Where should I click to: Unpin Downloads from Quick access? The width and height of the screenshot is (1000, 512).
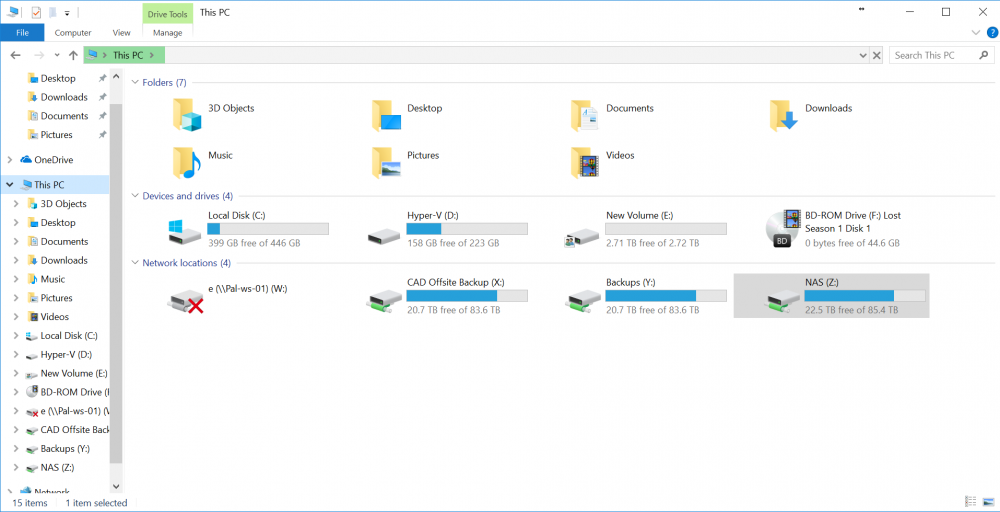(x=102, y=97)
